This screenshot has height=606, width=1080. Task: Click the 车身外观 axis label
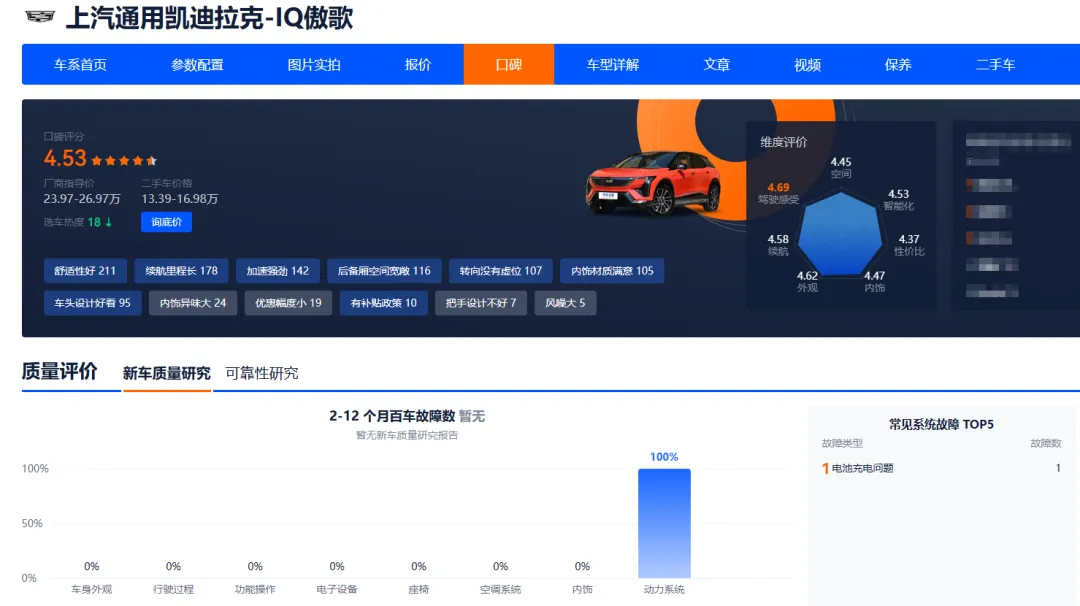coord(92,589)
